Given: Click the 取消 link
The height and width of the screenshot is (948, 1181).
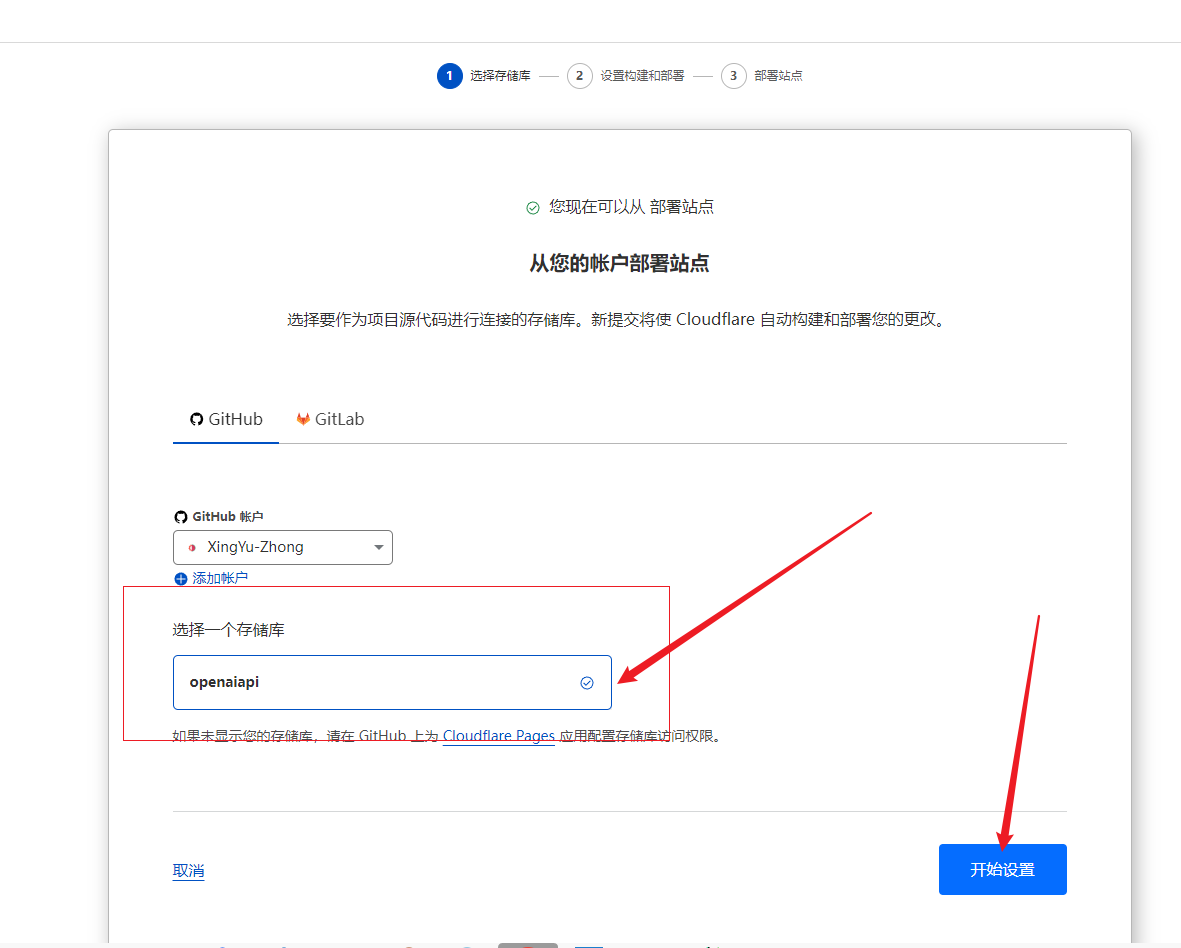Looking at the screenshot, I should (188, 870).
